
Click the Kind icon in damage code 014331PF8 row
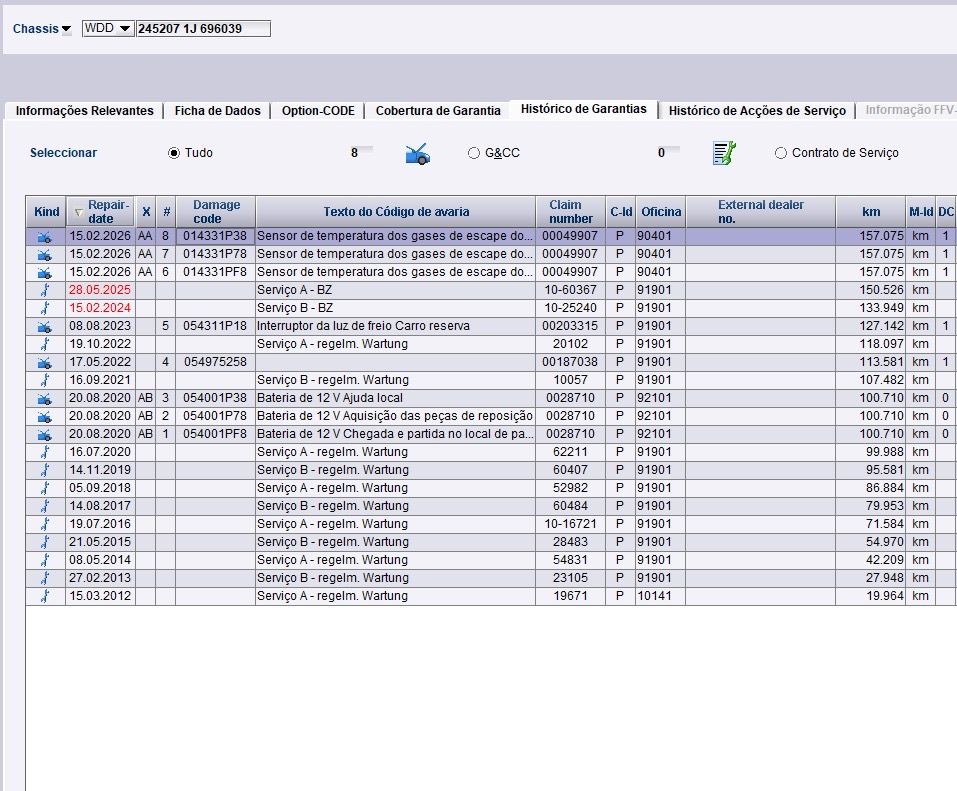pos(45,272)
